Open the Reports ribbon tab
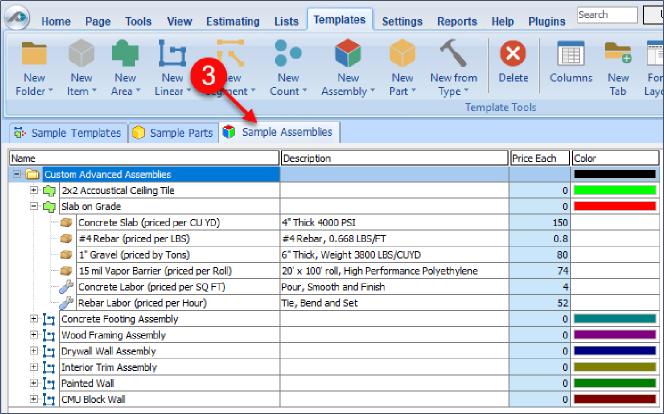The width and height of the screenshot is (664, 414). 457,21
